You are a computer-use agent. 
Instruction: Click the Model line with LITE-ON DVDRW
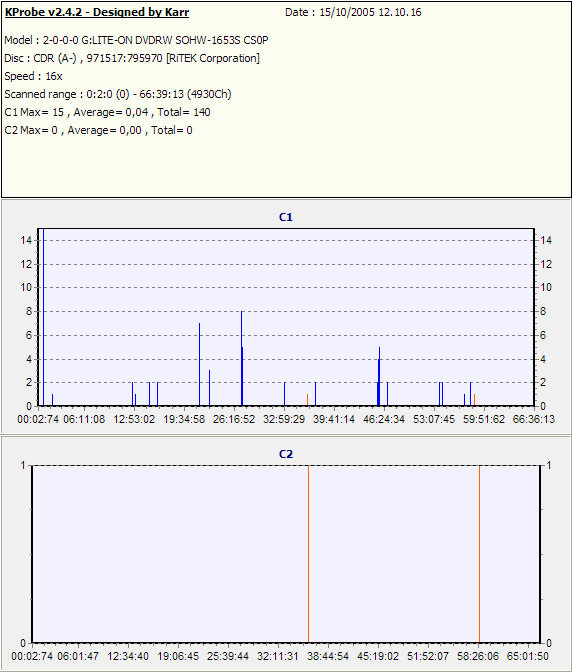pyautogui.click(x=136, y=40)
